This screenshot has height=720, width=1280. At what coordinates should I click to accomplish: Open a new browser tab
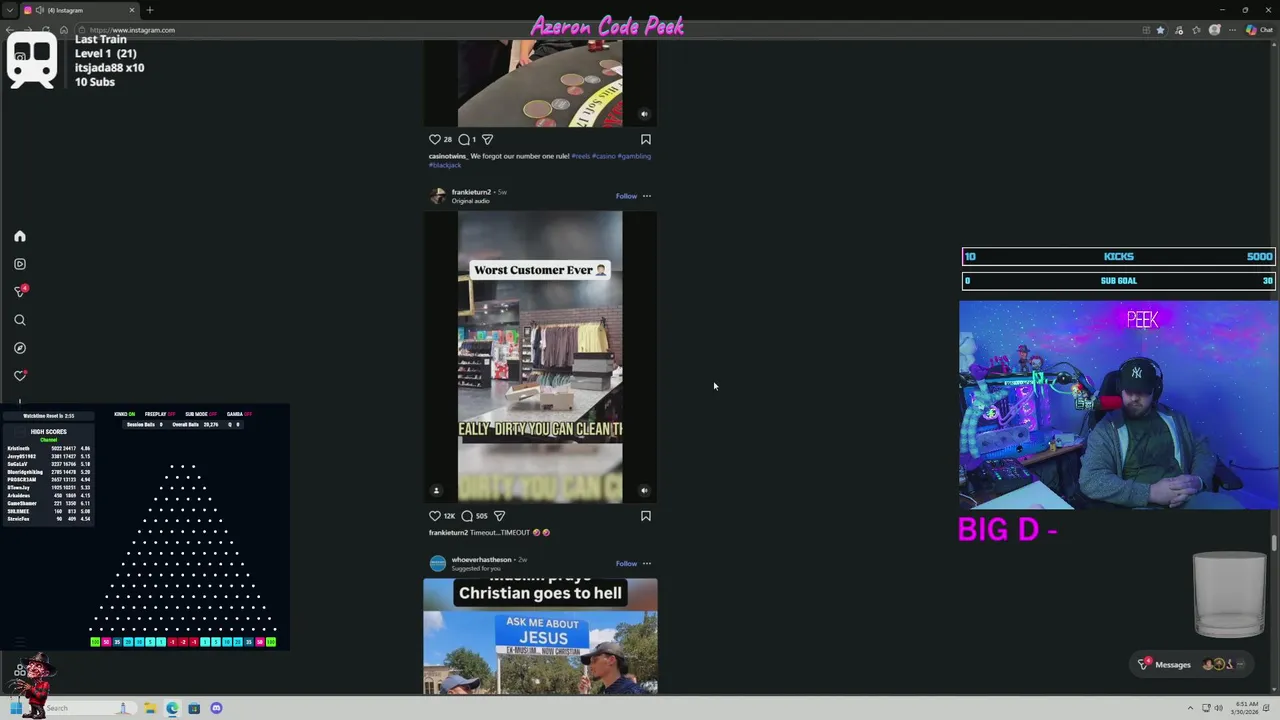point(150,10)
